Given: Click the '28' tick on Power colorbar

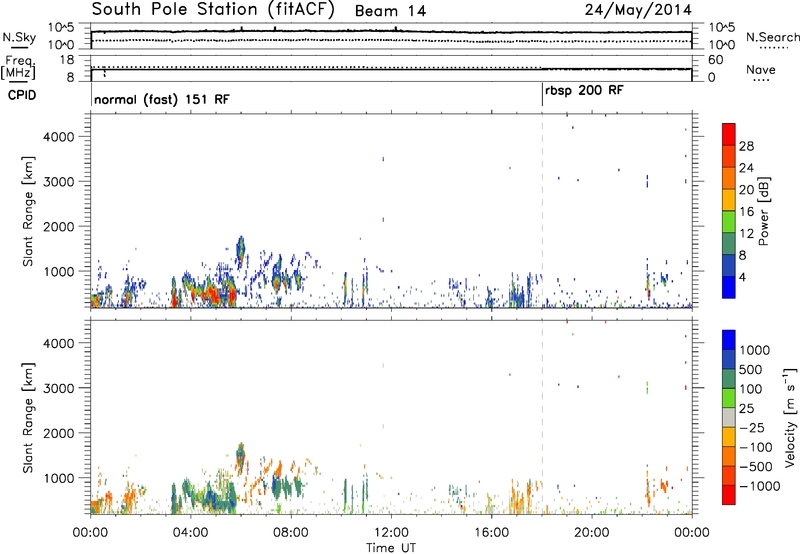Looking at the screenshot, I should pyautogui.click(x=746, y=146).
